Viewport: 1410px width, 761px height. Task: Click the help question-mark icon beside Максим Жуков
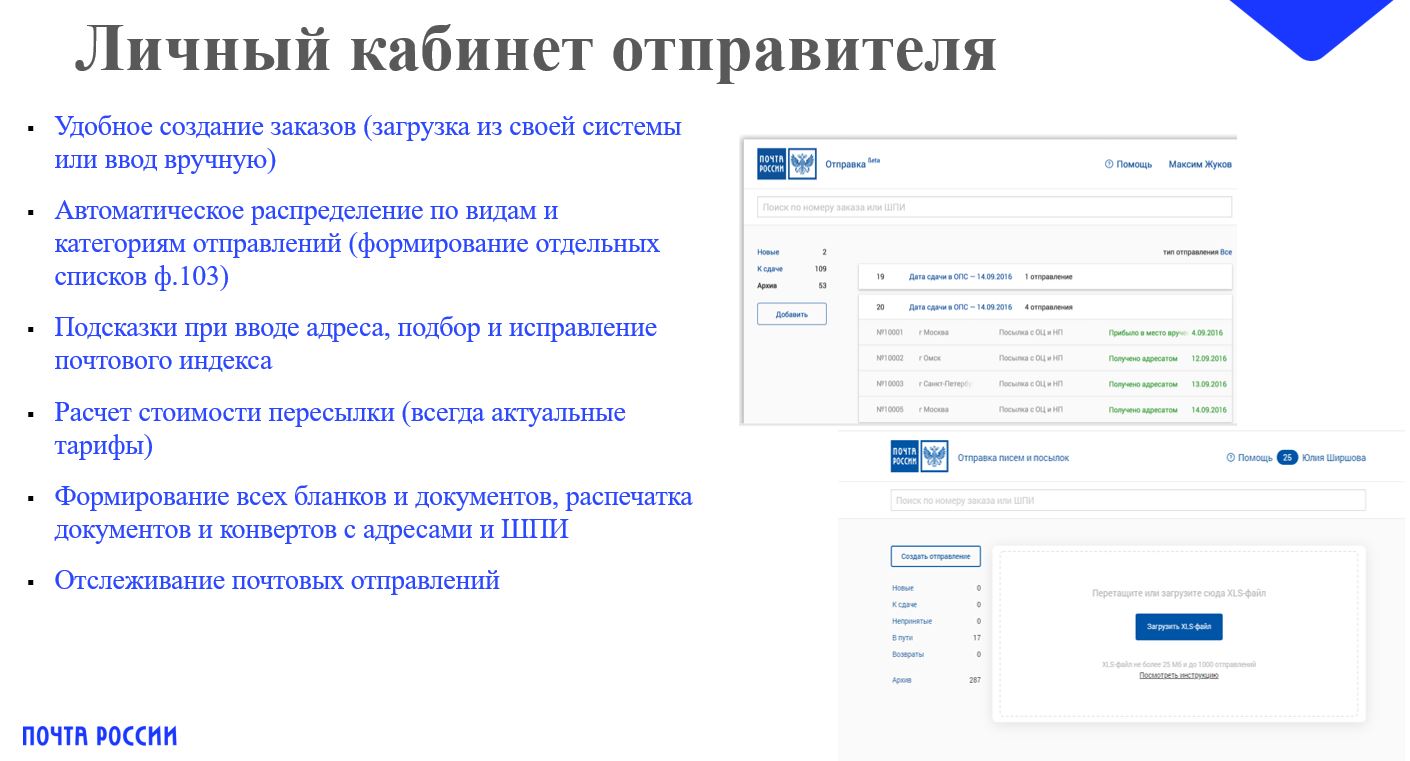1108,164
